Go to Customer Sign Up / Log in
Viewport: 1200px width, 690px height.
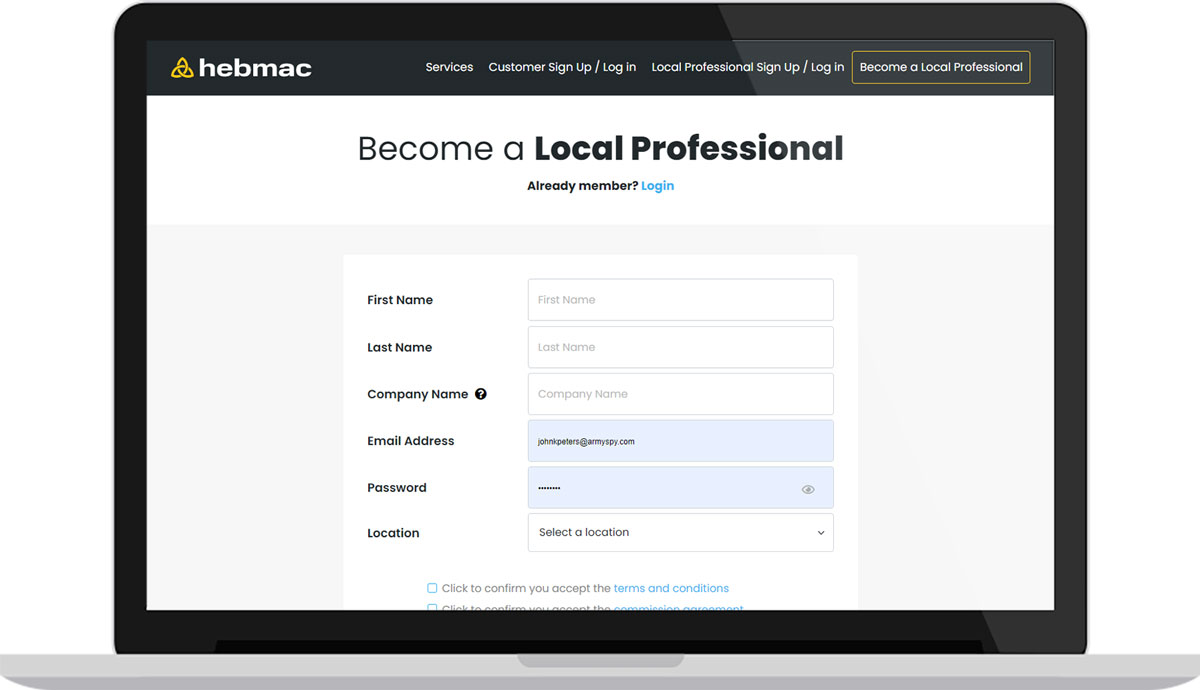[x=562, y=67]
